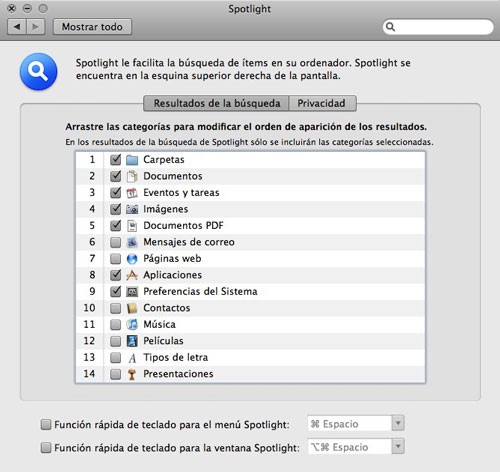
Task: Select the Contactos row label
Action: pos(167,308)
